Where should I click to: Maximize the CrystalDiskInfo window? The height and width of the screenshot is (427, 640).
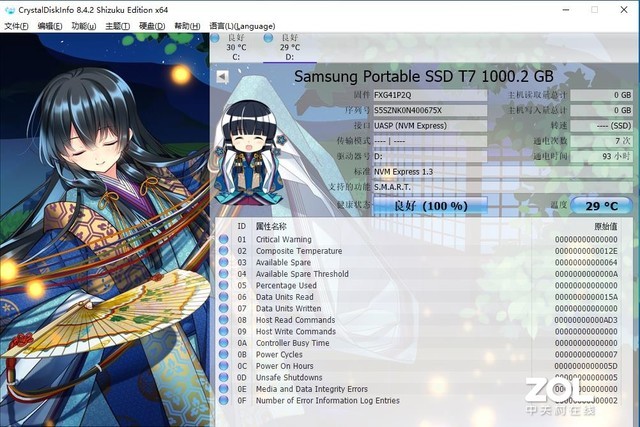(x=595, y=10)
